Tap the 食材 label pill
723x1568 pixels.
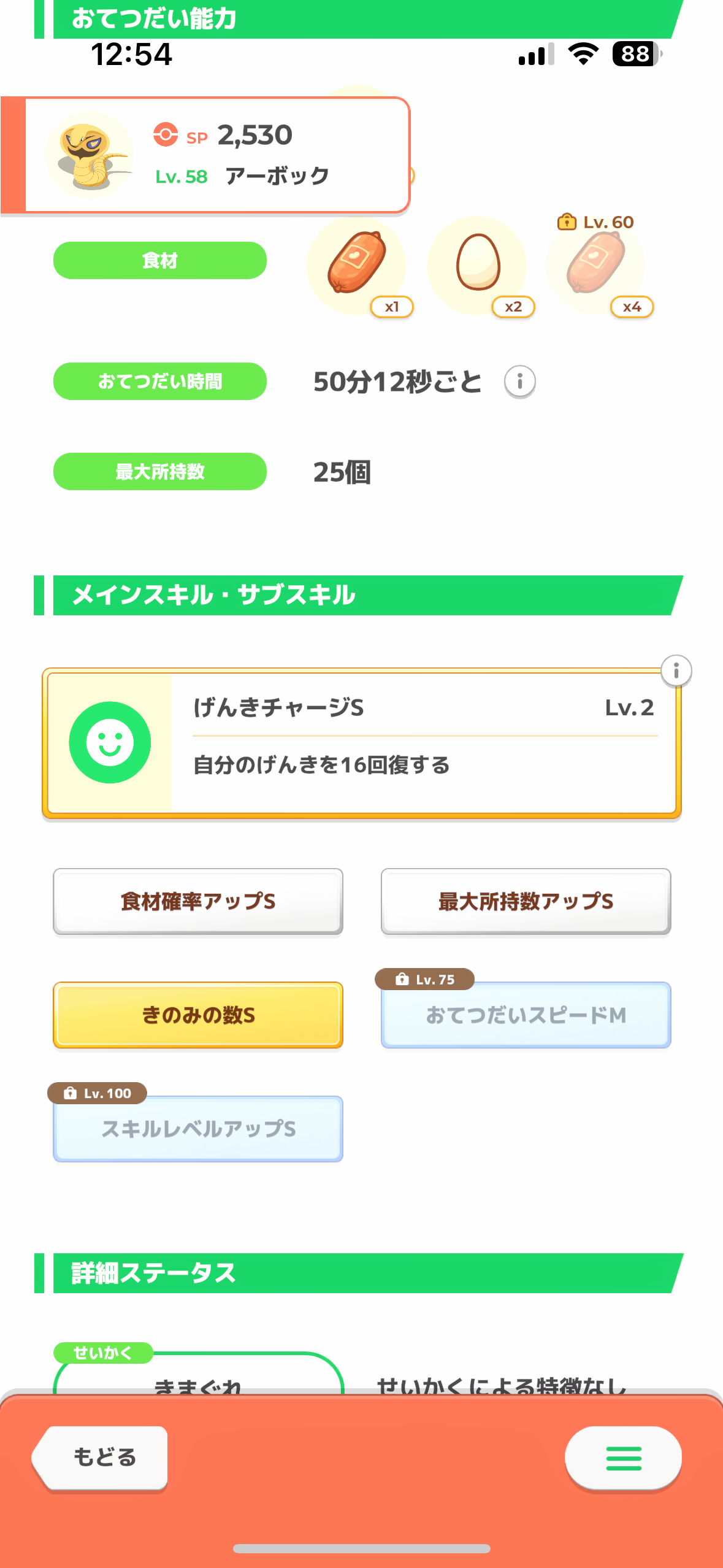(x=160, y=260)
